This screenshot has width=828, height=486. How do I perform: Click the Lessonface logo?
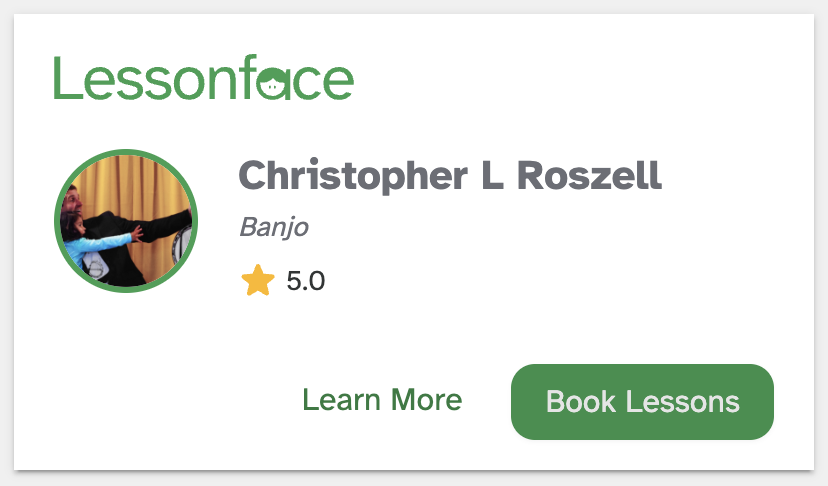(203, 78)
